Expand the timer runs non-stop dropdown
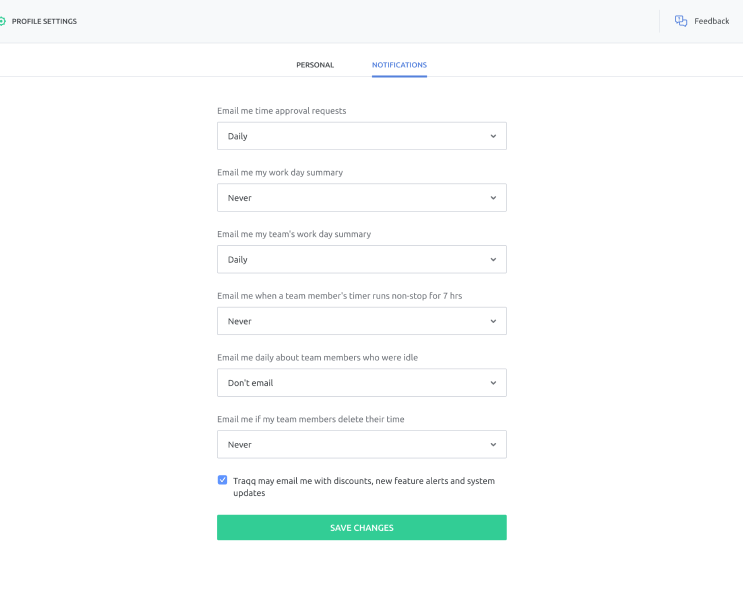This screenshot has width=743, height=603. pyautogui.click(x=362, y=321)
